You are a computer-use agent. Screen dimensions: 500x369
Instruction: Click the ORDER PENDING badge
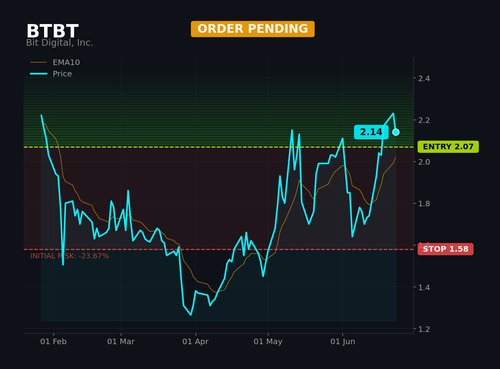click(253, 29)
